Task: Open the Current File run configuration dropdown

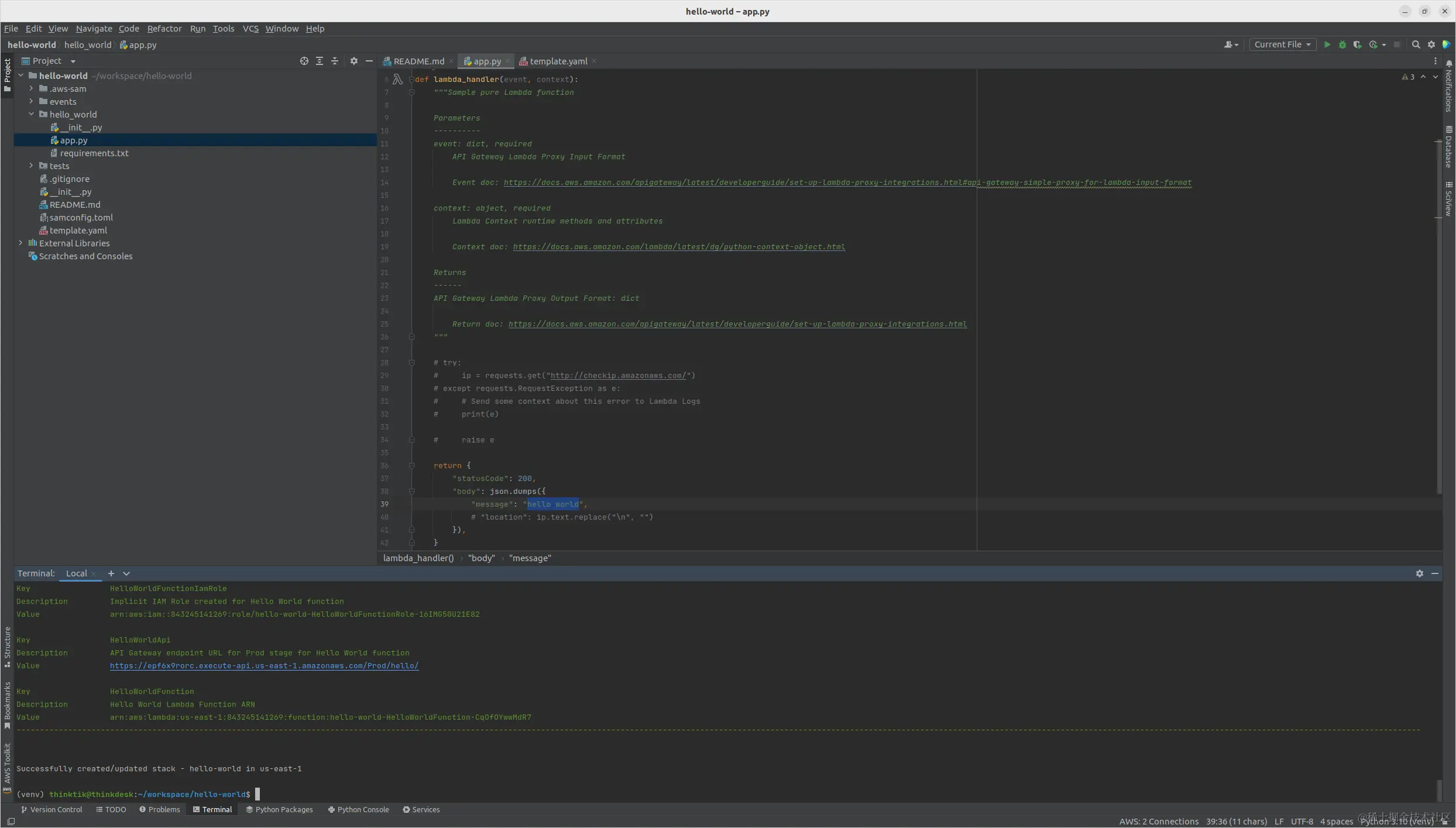Action: (x=1282, y=44)
